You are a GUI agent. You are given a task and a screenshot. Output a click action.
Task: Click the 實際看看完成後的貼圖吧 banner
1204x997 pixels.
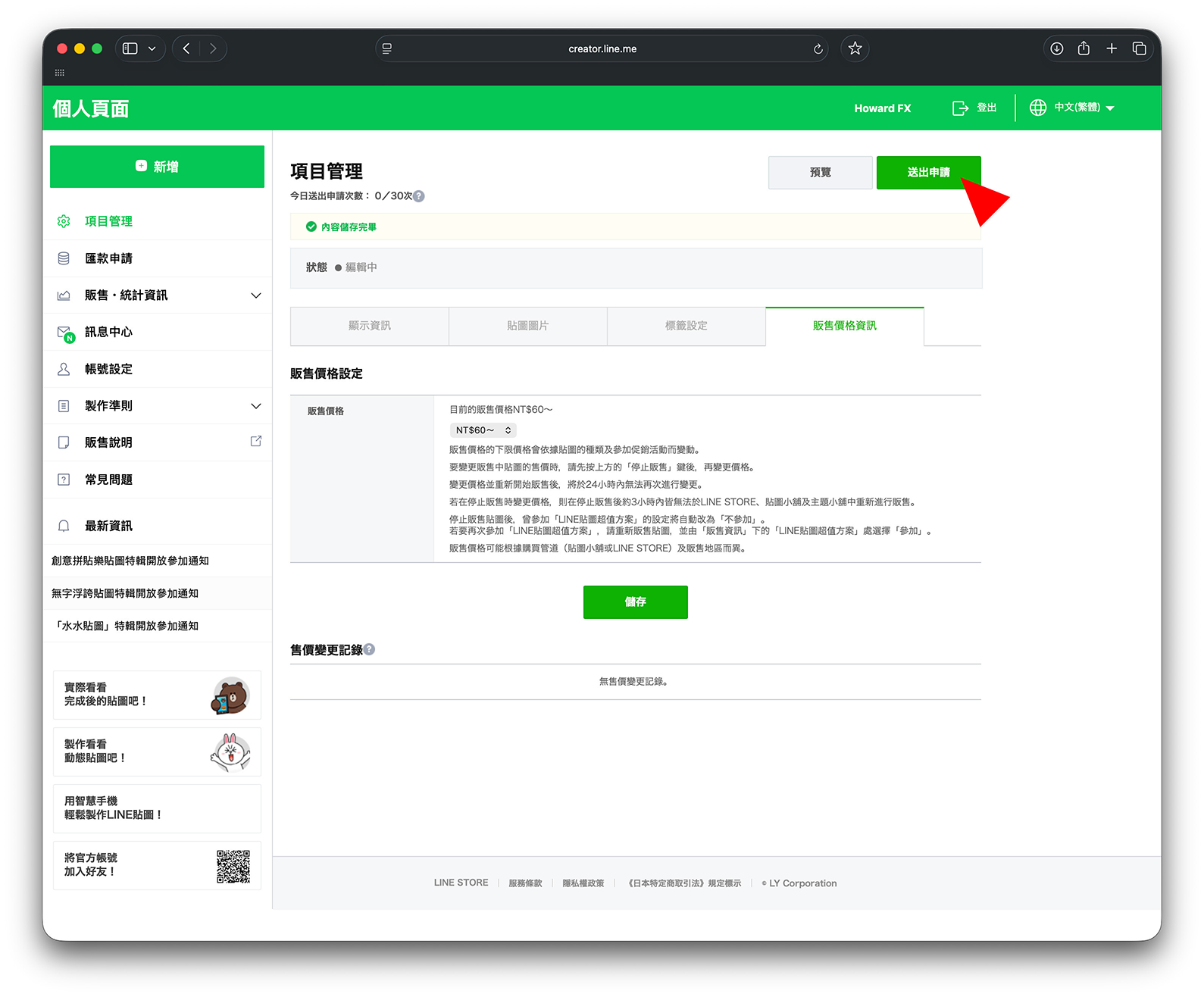pos(157,695)
